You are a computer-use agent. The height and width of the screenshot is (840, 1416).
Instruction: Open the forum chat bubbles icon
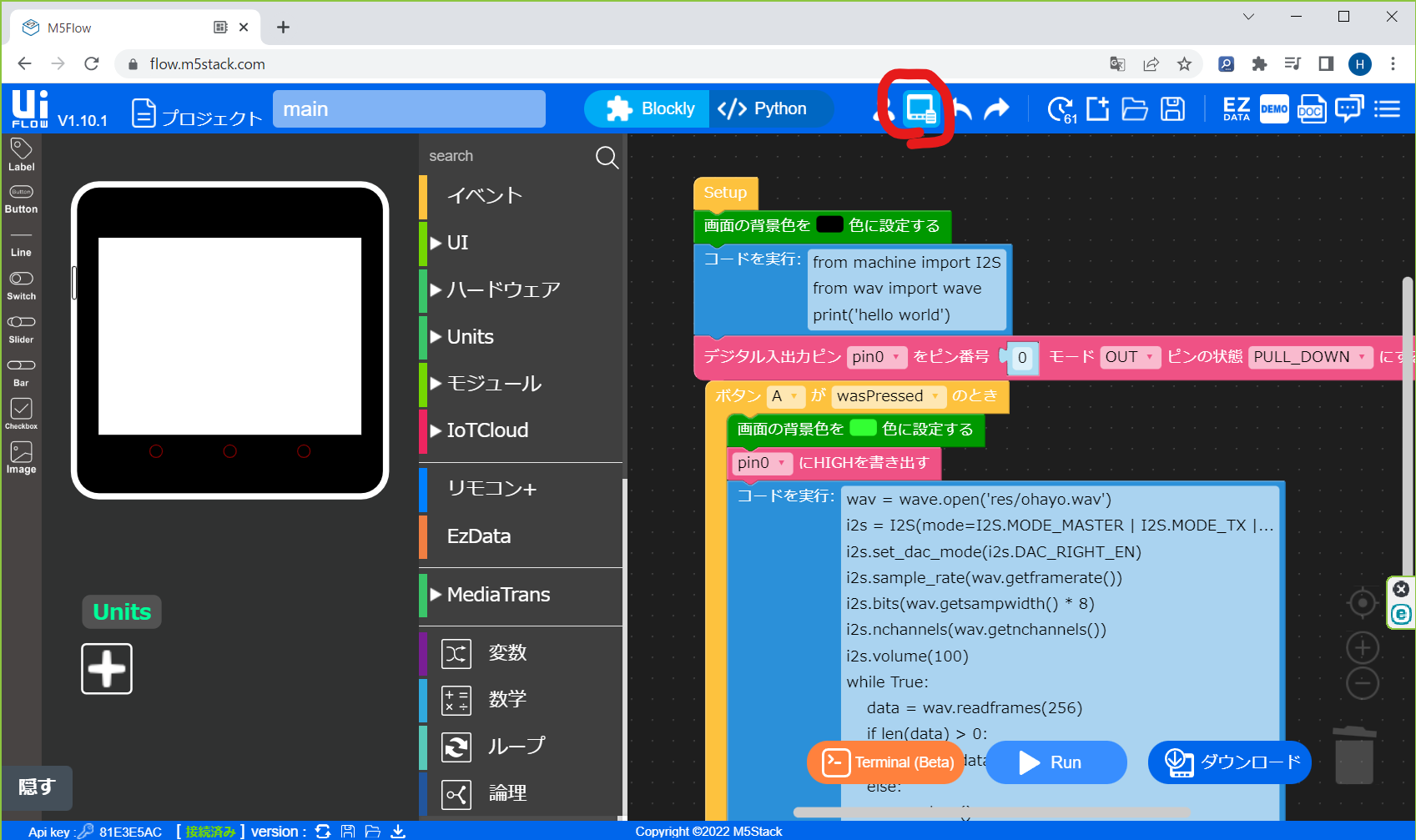(x=1349, y=109)
